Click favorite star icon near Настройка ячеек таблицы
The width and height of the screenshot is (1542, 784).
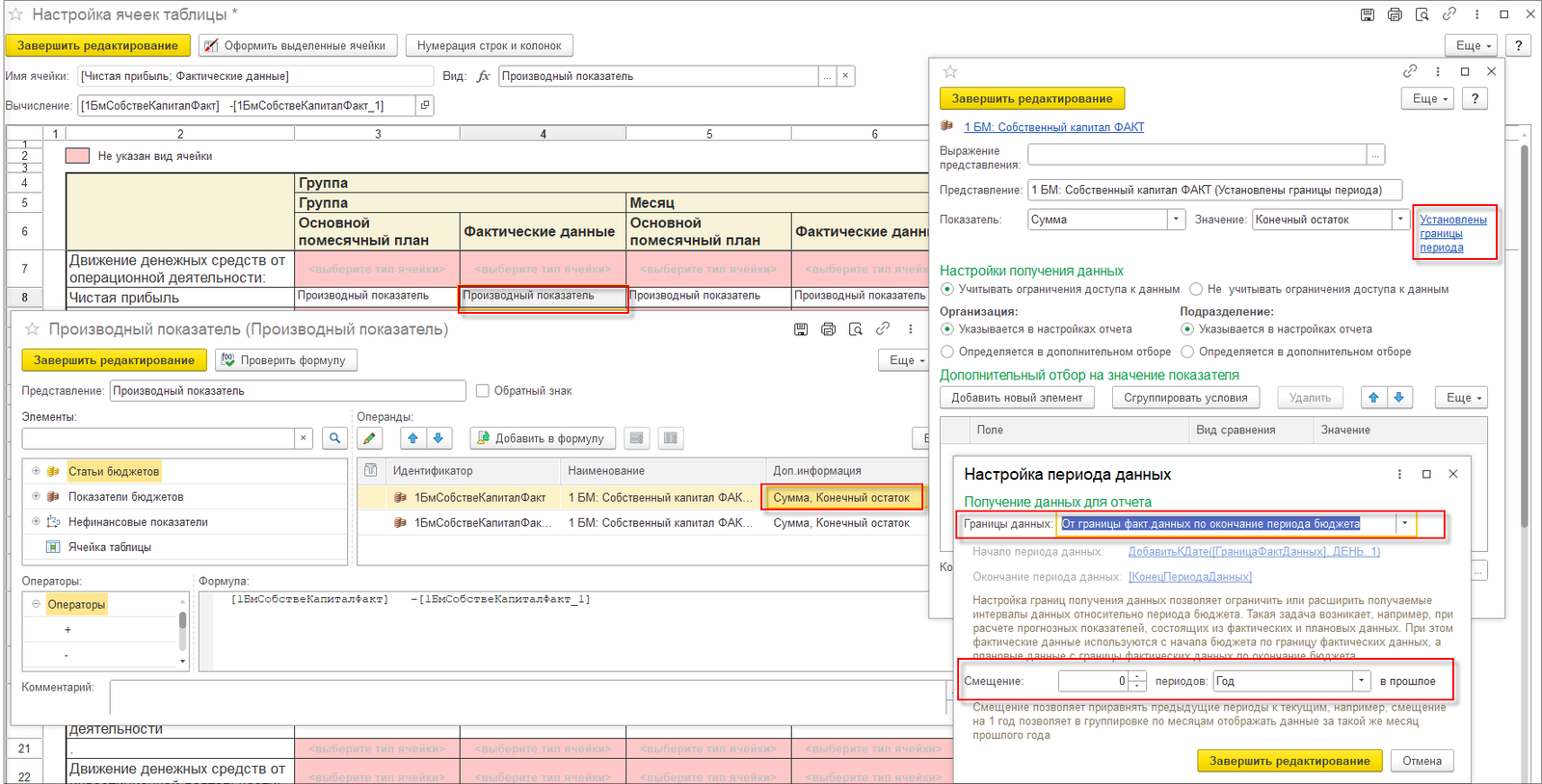coord(15,14)
